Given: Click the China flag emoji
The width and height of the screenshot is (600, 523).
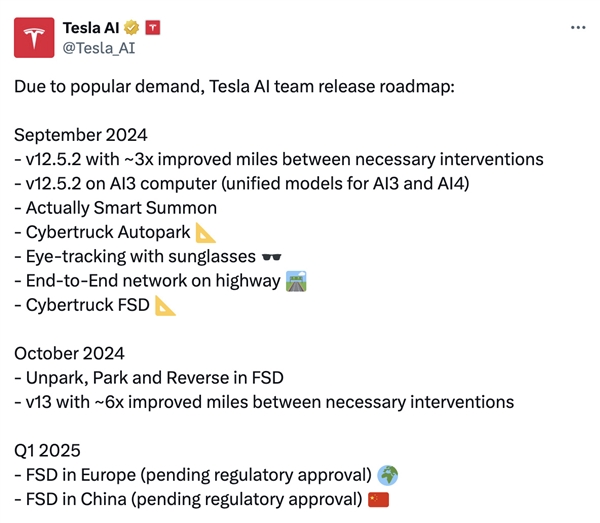Looking at the screenshot, I should pos(378,499).
